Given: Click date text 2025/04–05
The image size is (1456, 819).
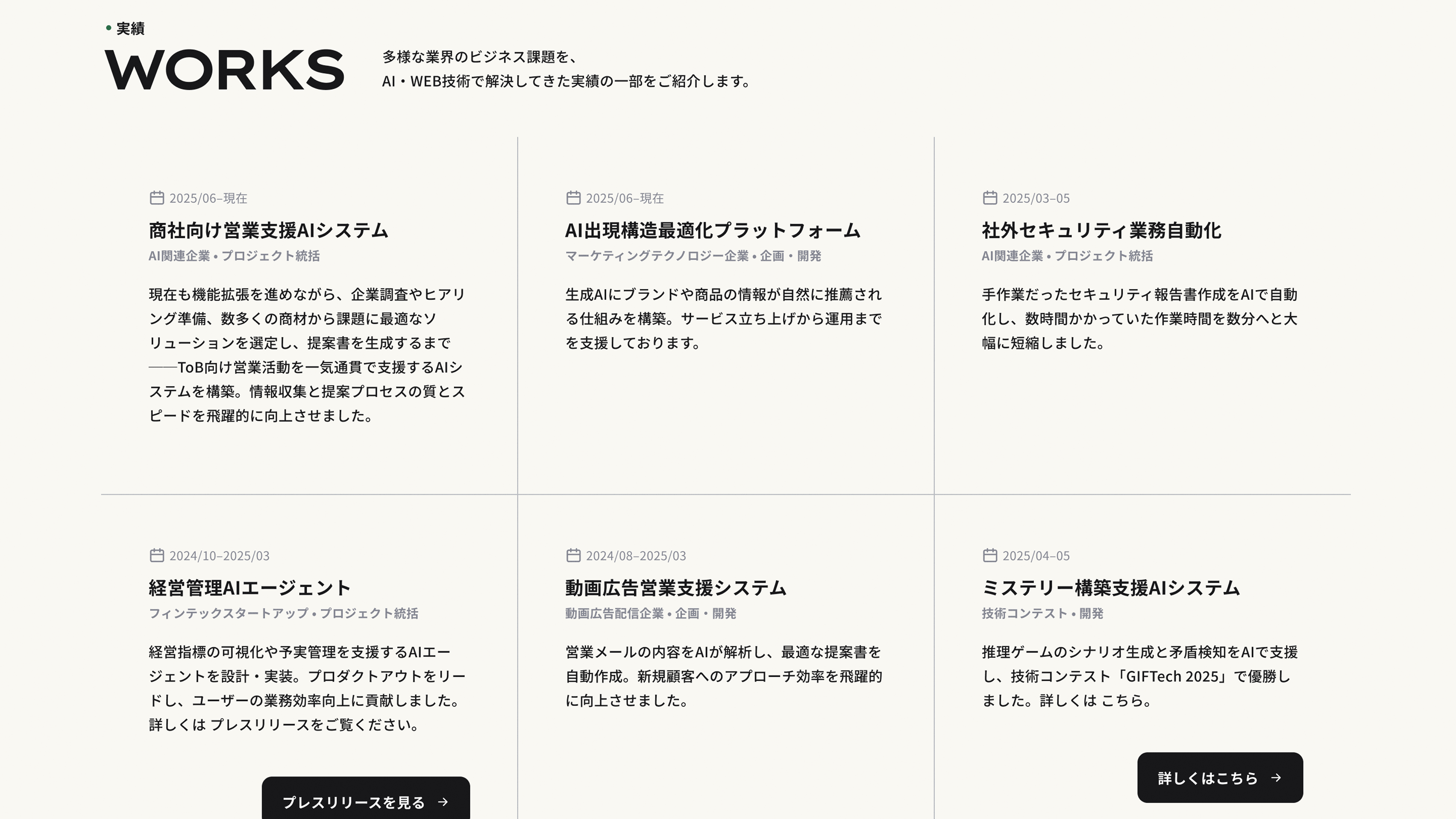Looking at the screenshot, I should pyautogui.click(x=1036, y=555).
